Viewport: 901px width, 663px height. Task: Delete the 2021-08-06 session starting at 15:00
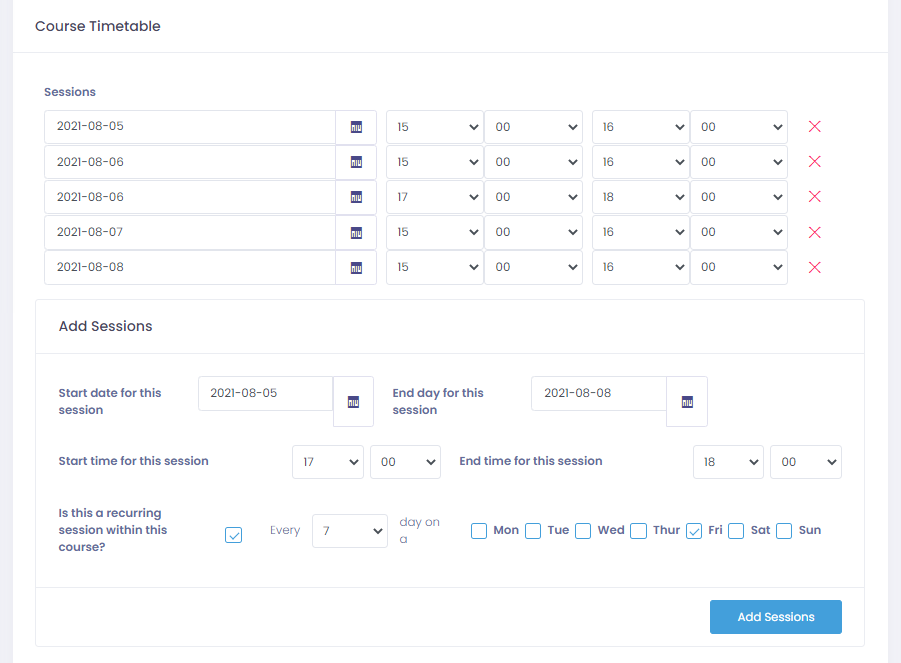click(x=814, y=162)
